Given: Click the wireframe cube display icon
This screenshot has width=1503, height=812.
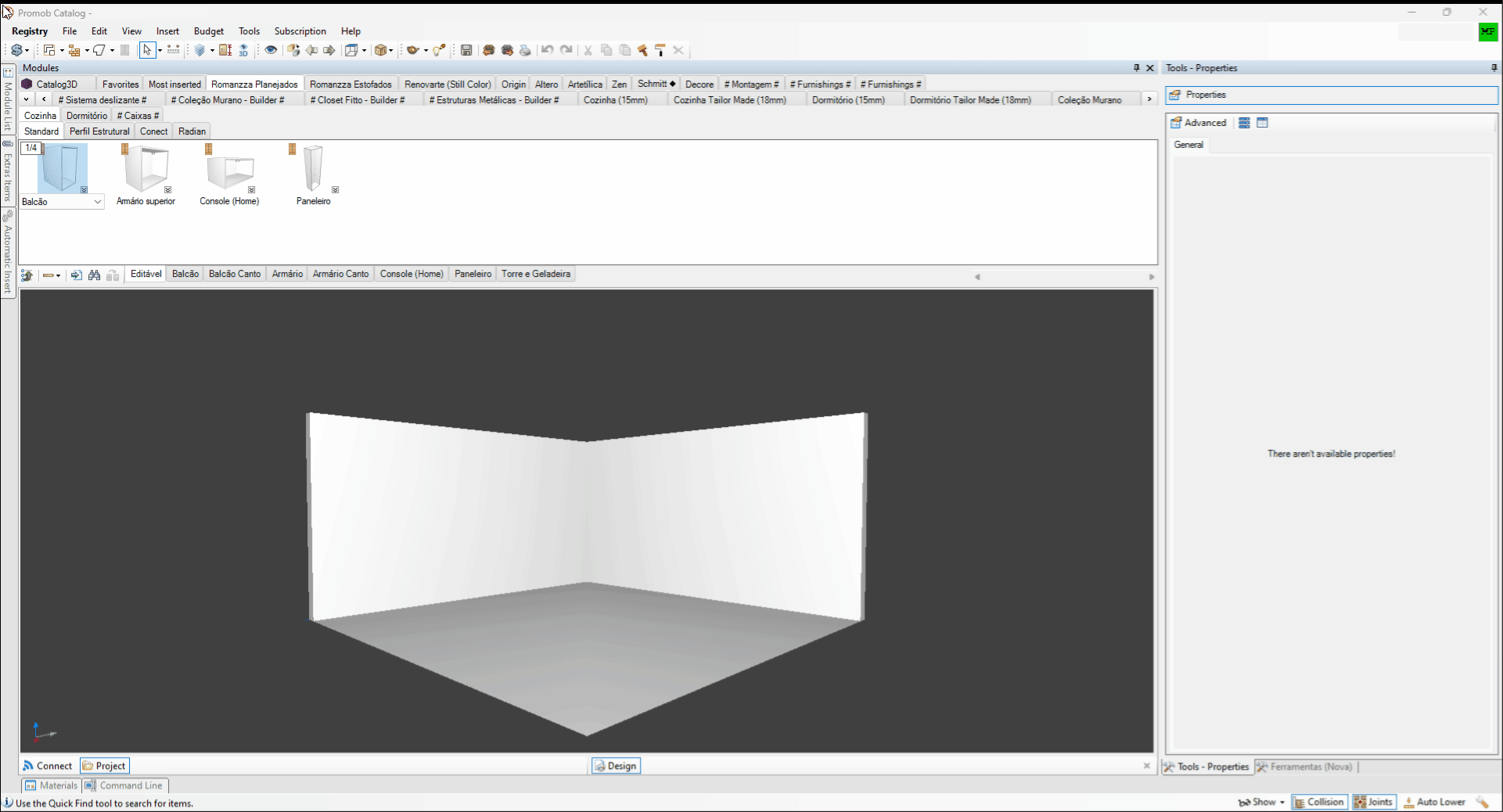Looking at the screenshot, I should click(x=351, y=50).
